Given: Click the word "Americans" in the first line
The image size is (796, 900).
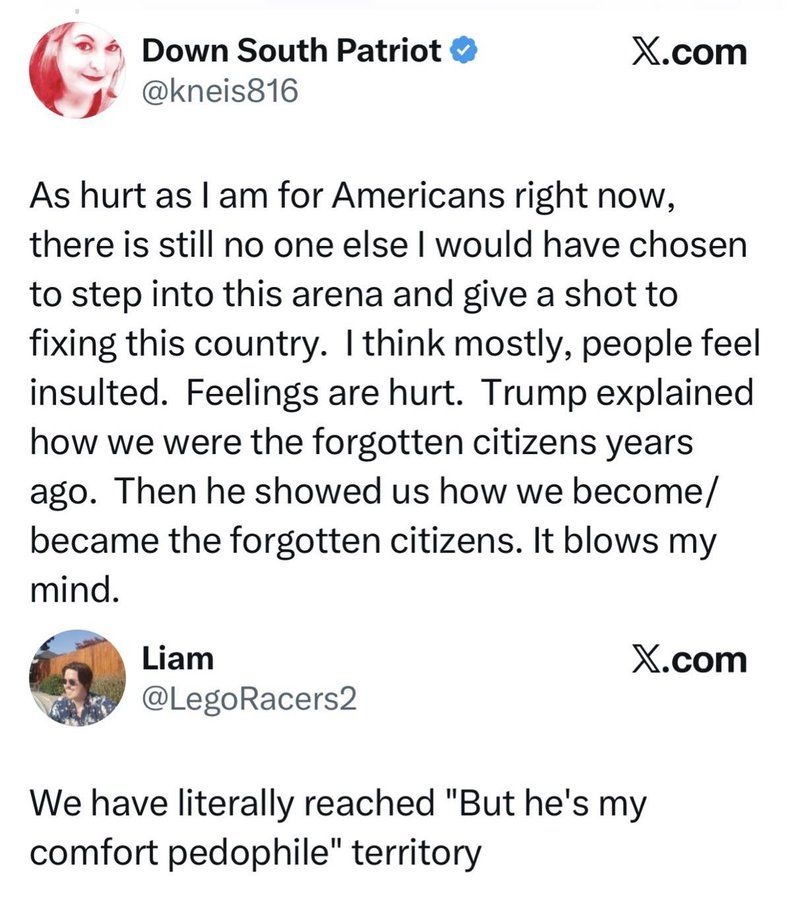Looking at the screenshot, I should point(418,196).
